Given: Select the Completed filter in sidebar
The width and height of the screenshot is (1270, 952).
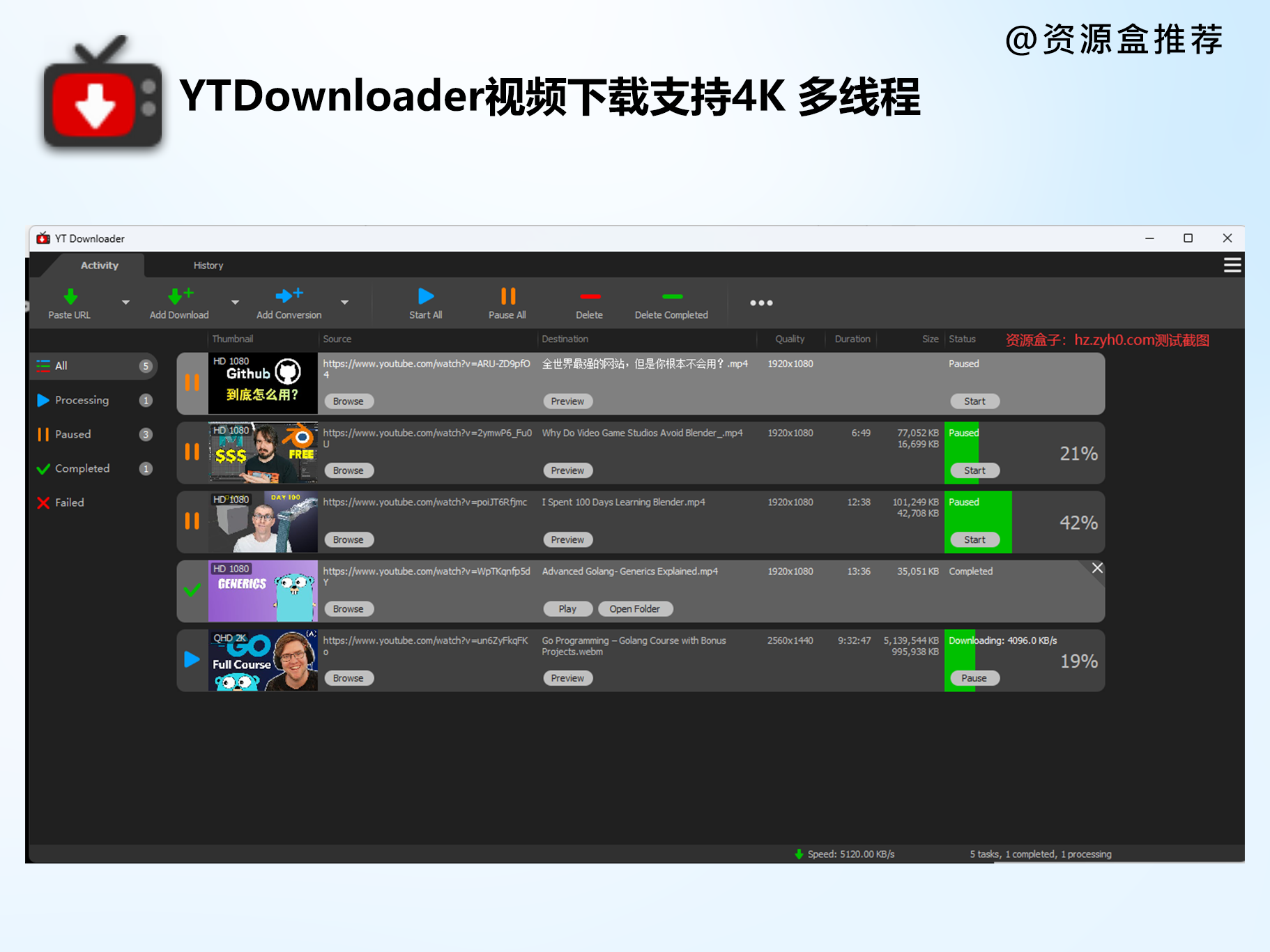Looking at the screenshot, I should coord(94,468).
